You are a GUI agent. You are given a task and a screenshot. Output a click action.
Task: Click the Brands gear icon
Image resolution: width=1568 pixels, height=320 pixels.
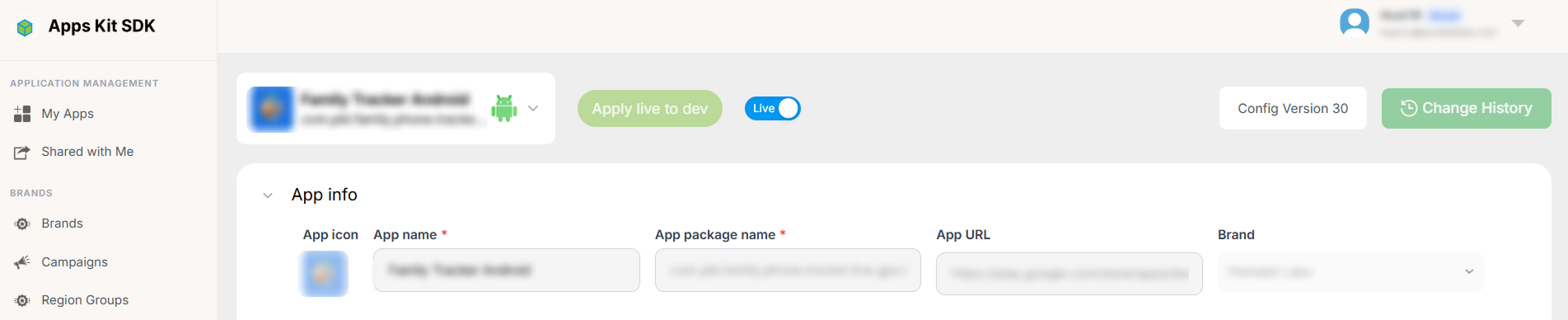(22, 224)
